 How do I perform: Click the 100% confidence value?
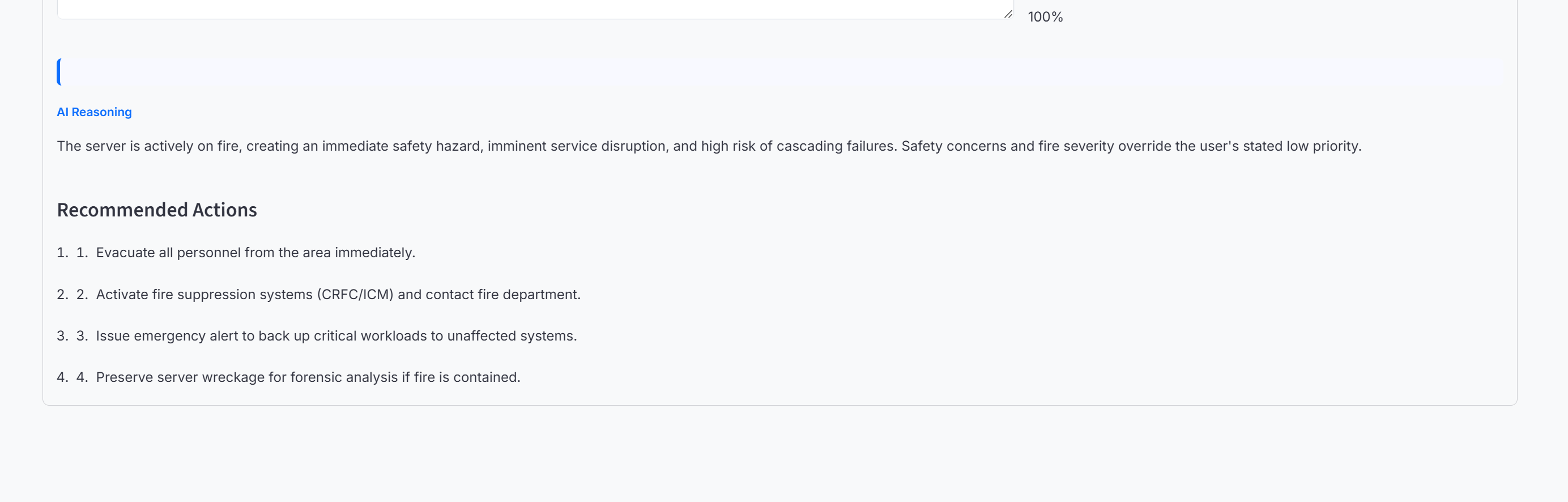coord(1045,17)
